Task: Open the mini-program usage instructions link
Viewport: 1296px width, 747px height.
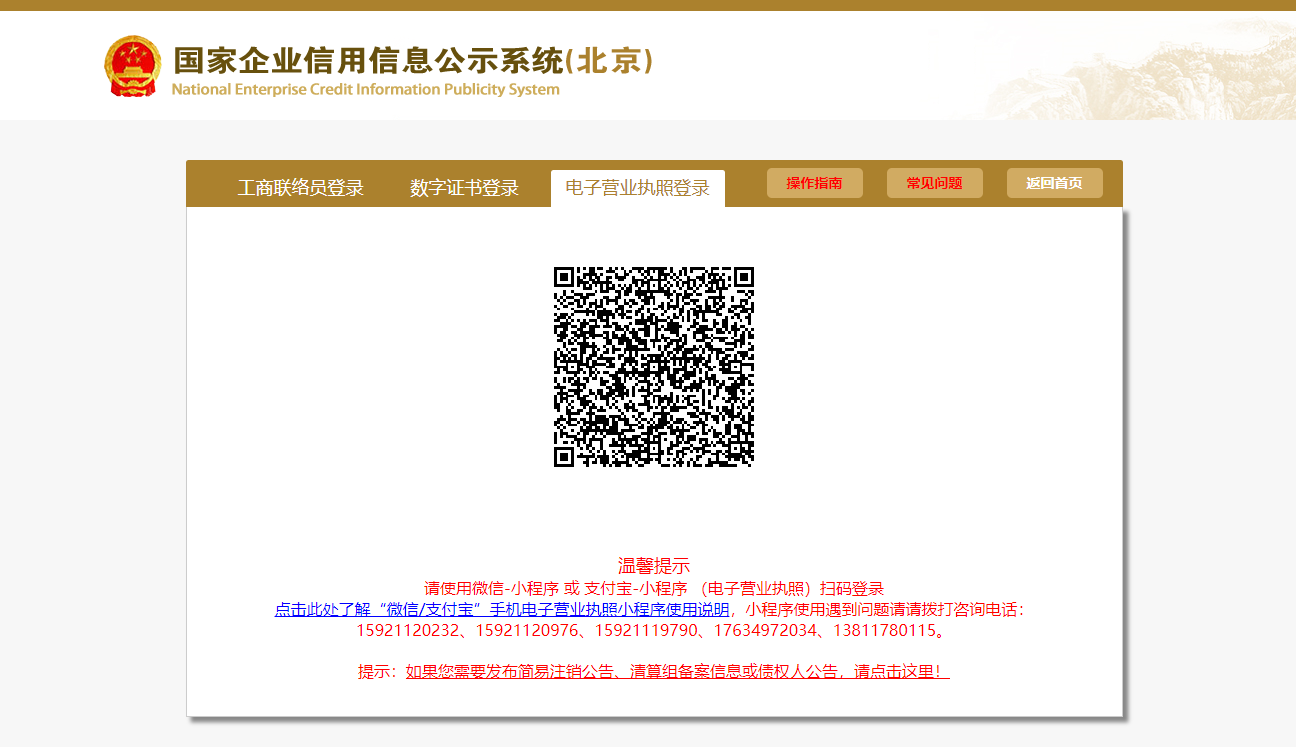Action: click(x=502, y=609)
